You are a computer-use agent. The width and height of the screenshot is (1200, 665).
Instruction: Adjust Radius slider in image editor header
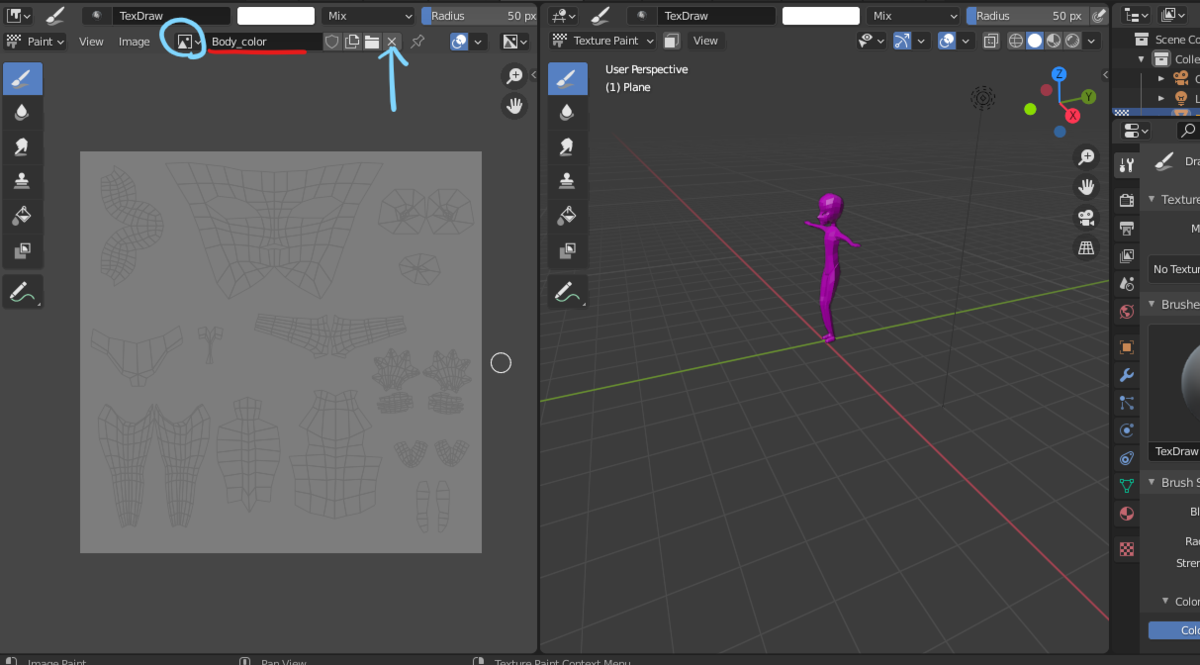pos(480,16)
